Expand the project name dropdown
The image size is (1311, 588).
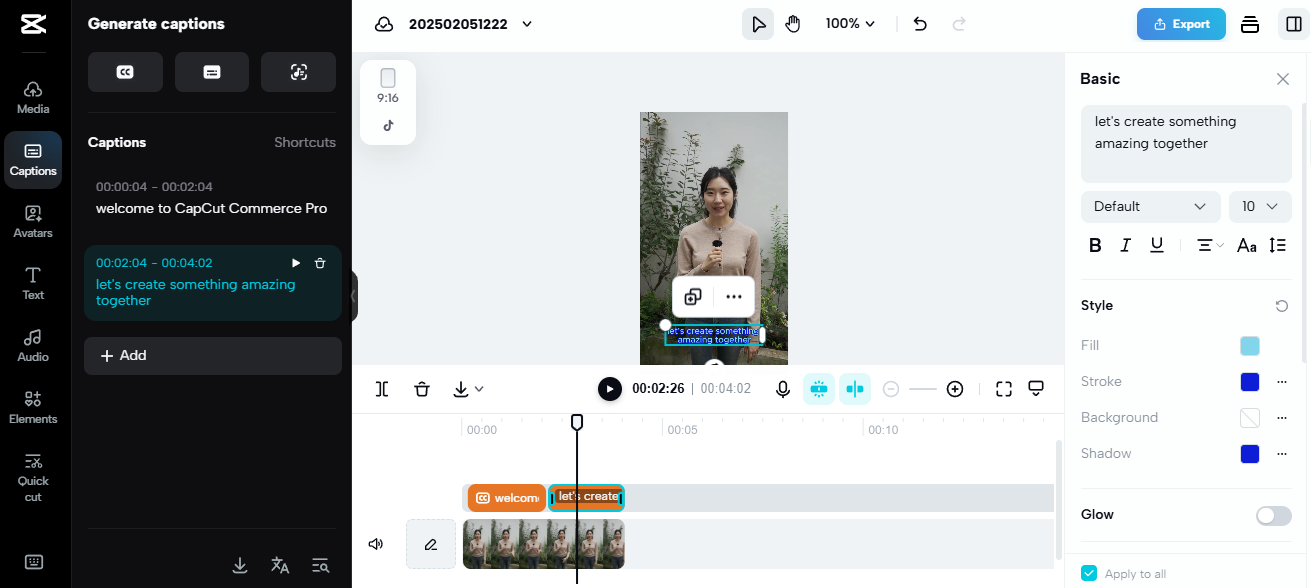[x=527, y=24]
